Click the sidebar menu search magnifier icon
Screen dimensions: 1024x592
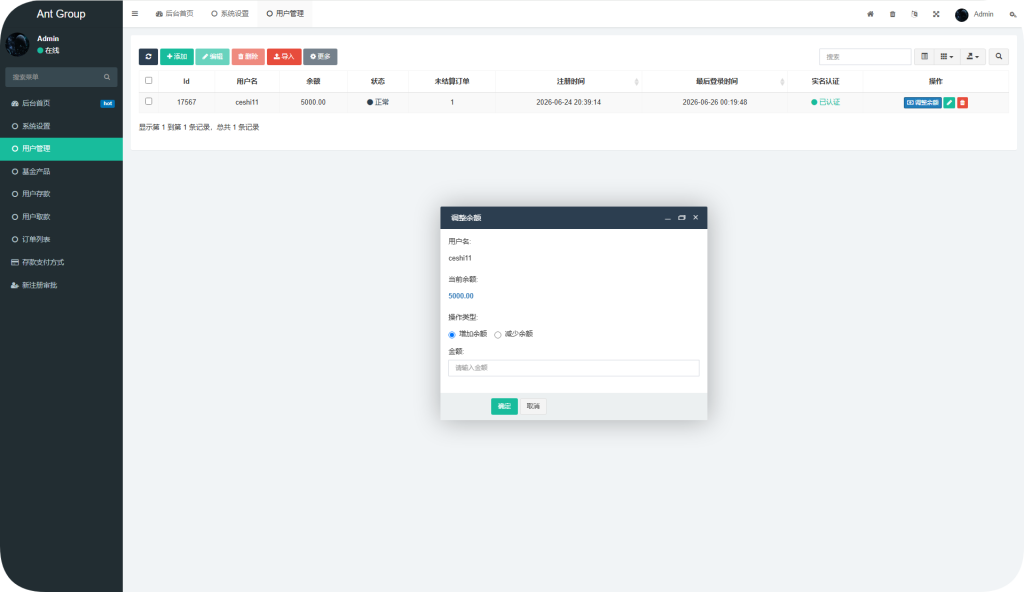(107, 77)
